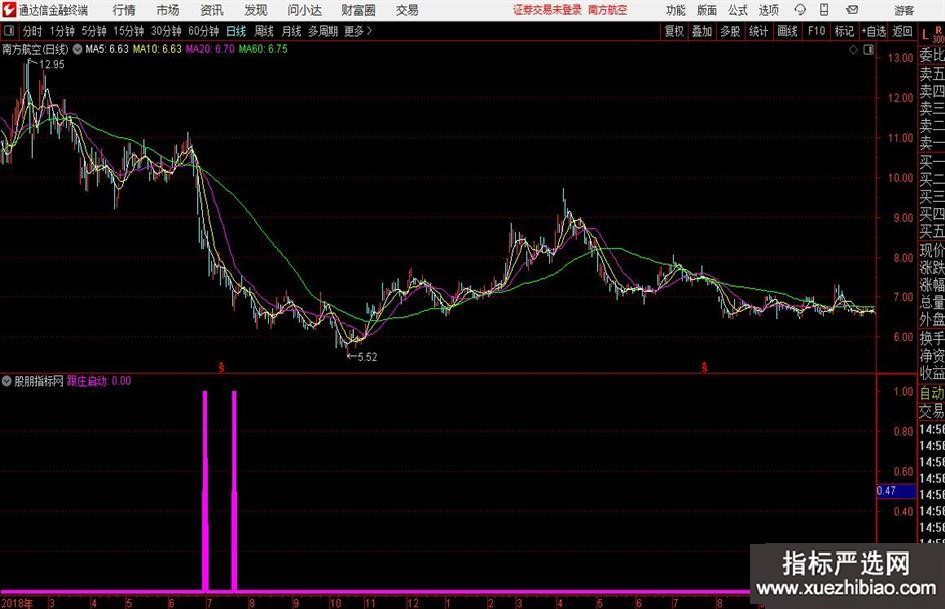Open the 发现 menu
Screen dimensions: 945x609
[256, 10]
